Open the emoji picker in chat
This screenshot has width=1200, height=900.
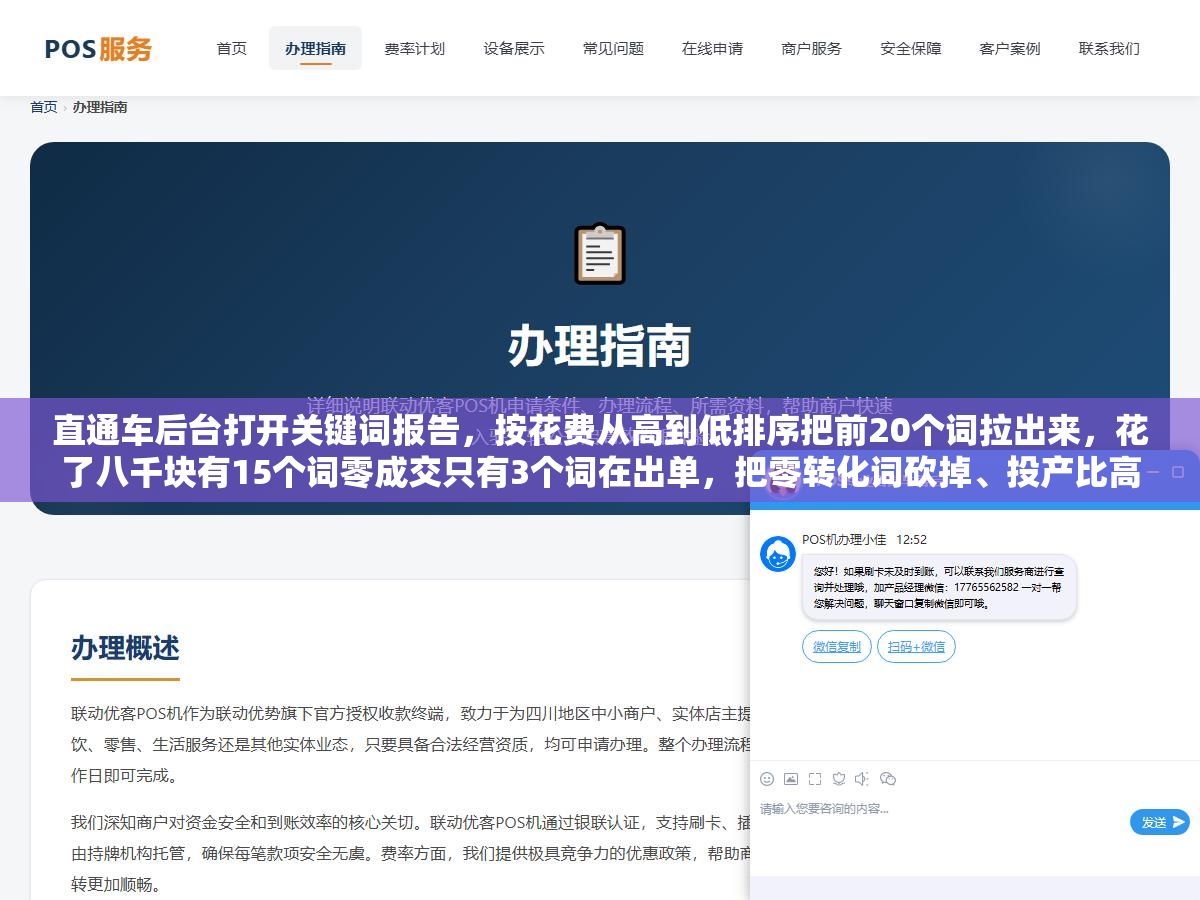(767, 779)
